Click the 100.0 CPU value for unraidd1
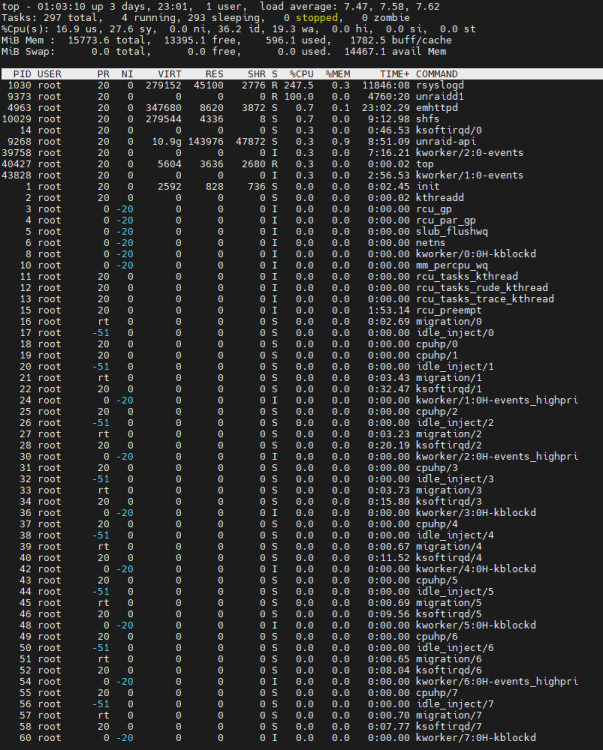The image size is (603, 750). pyautogui.click(x=298, y=97)
